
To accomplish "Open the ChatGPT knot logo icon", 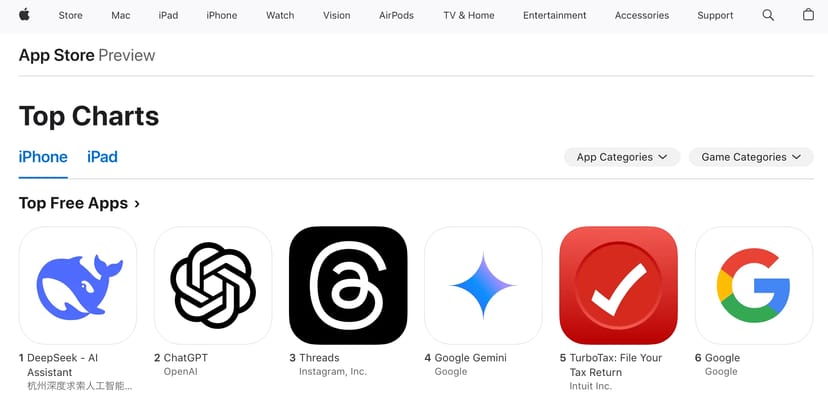I will click(213, 286).
